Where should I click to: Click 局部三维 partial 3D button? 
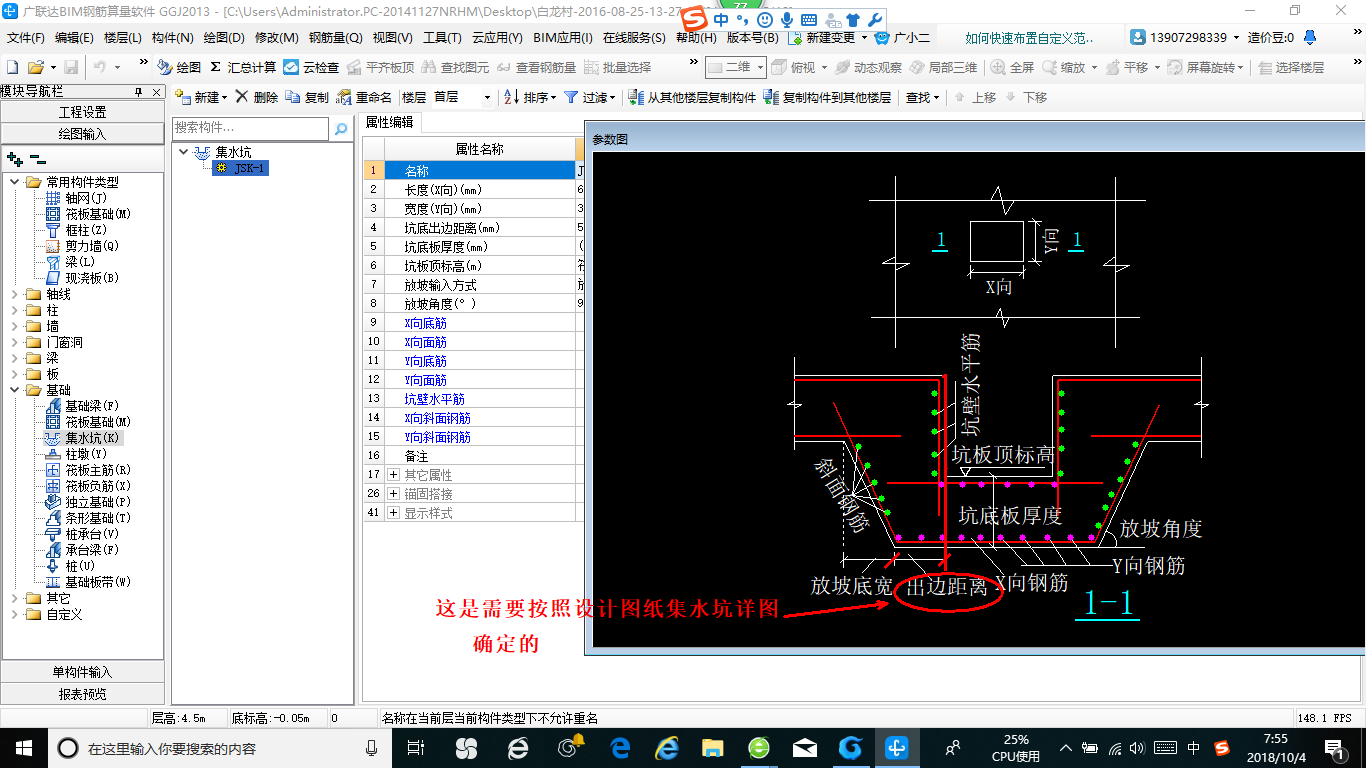tap(944, 67)
